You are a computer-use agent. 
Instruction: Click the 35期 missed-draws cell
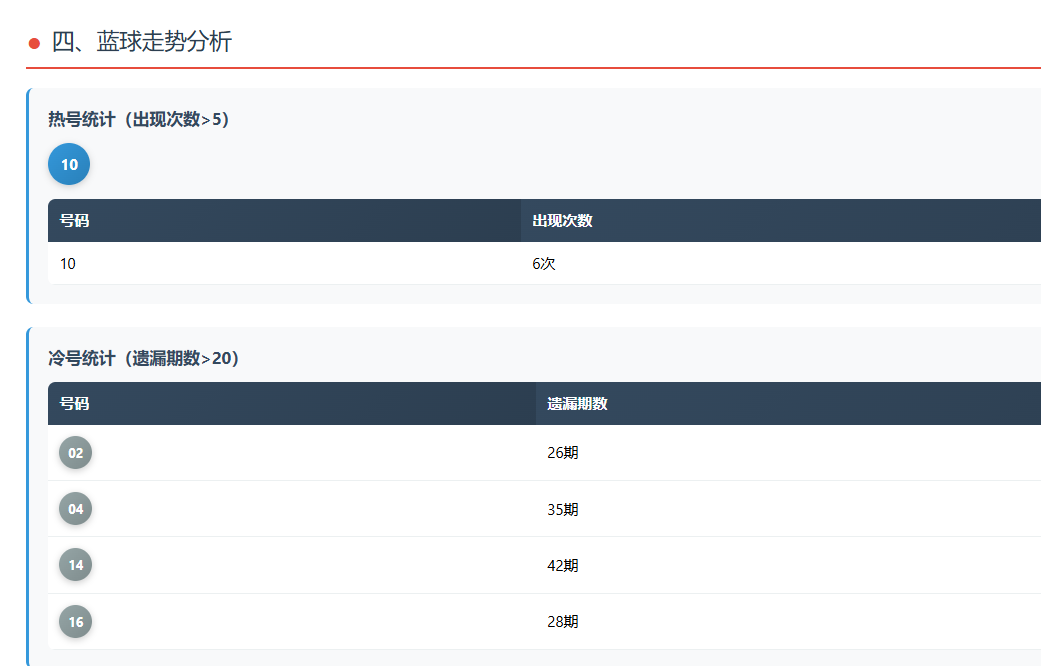coord(562,509)
